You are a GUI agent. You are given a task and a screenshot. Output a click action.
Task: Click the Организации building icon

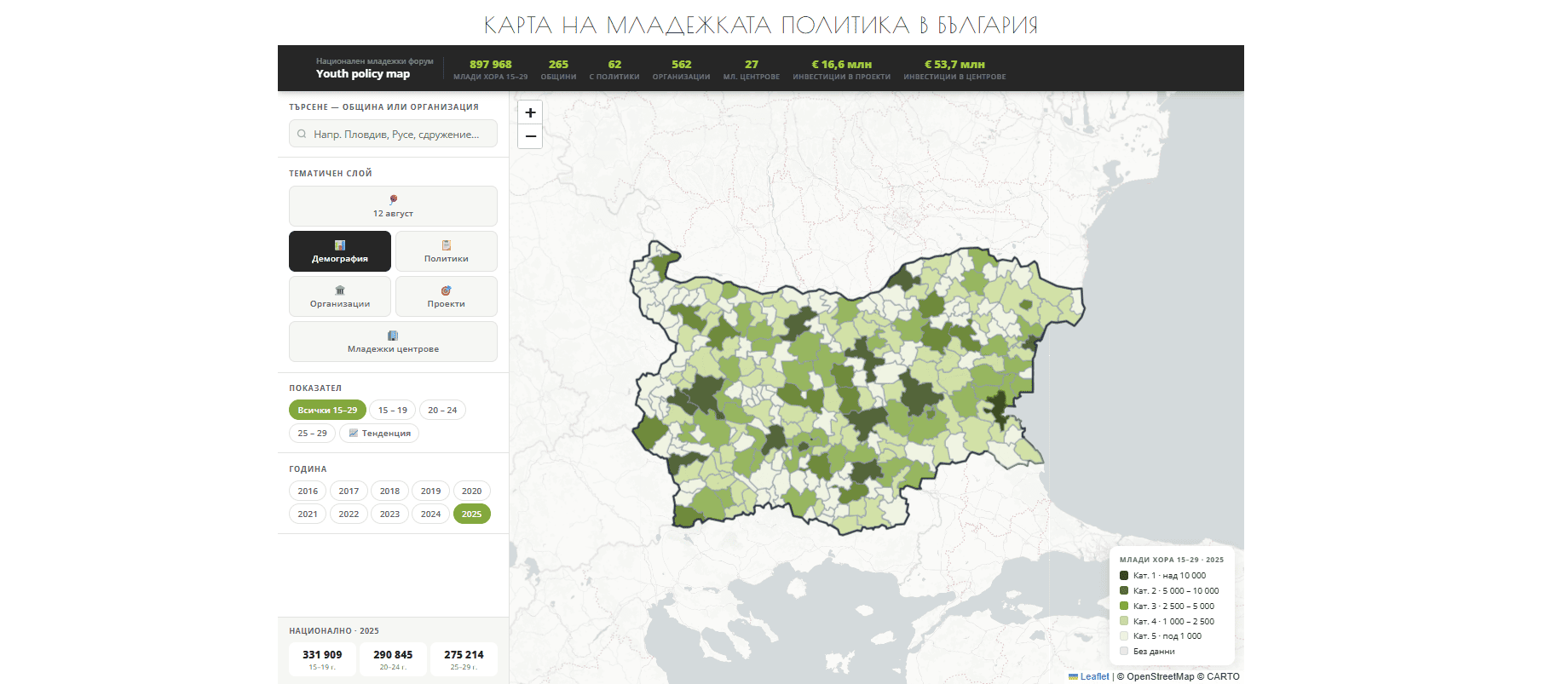pyautogui.click(x=340, y=290)
